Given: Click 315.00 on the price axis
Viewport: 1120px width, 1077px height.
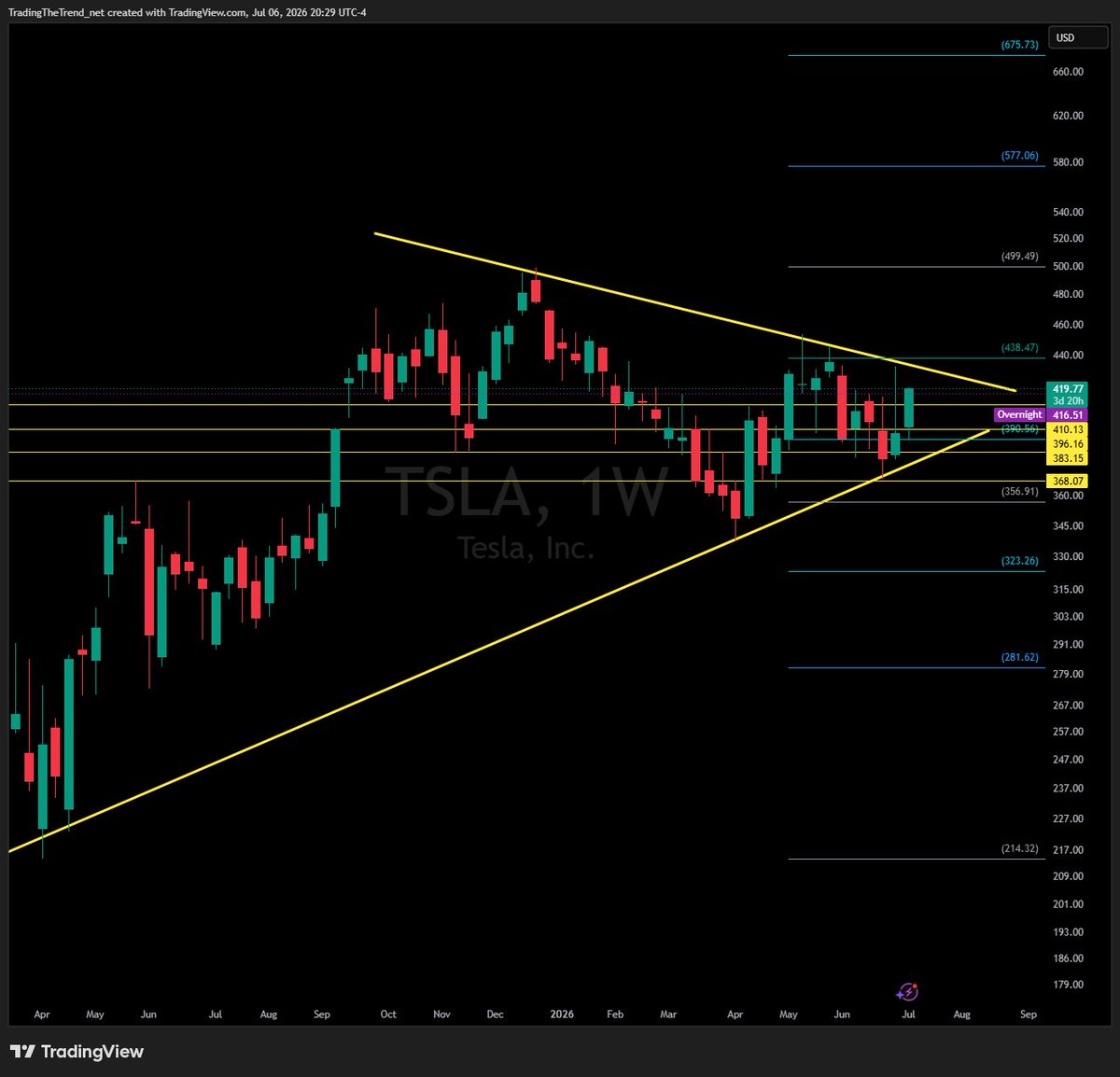Looking at the screenshot, I should (x=1068, y=590).
